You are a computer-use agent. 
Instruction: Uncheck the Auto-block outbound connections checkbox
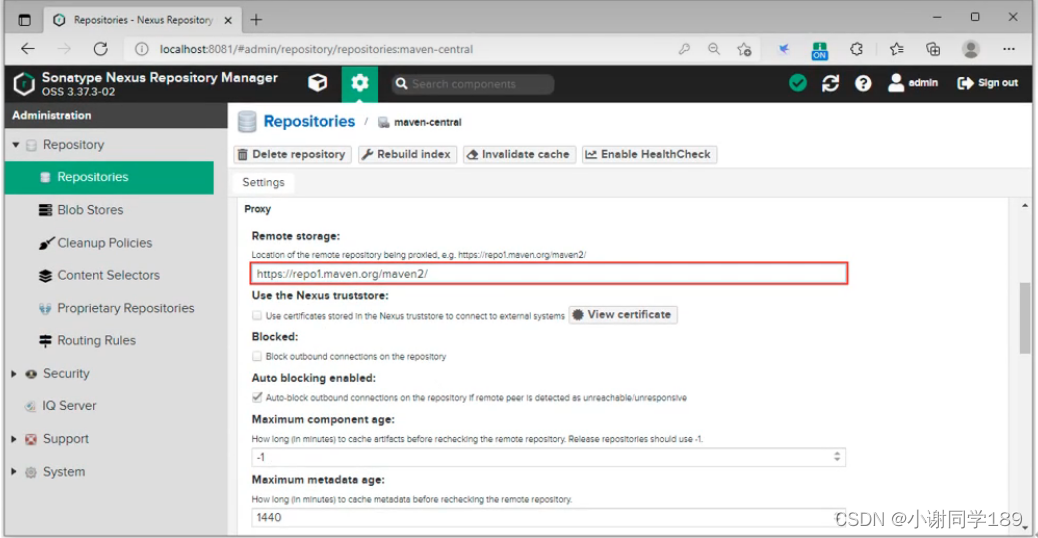pyautogui.click(x=257, y=397)
